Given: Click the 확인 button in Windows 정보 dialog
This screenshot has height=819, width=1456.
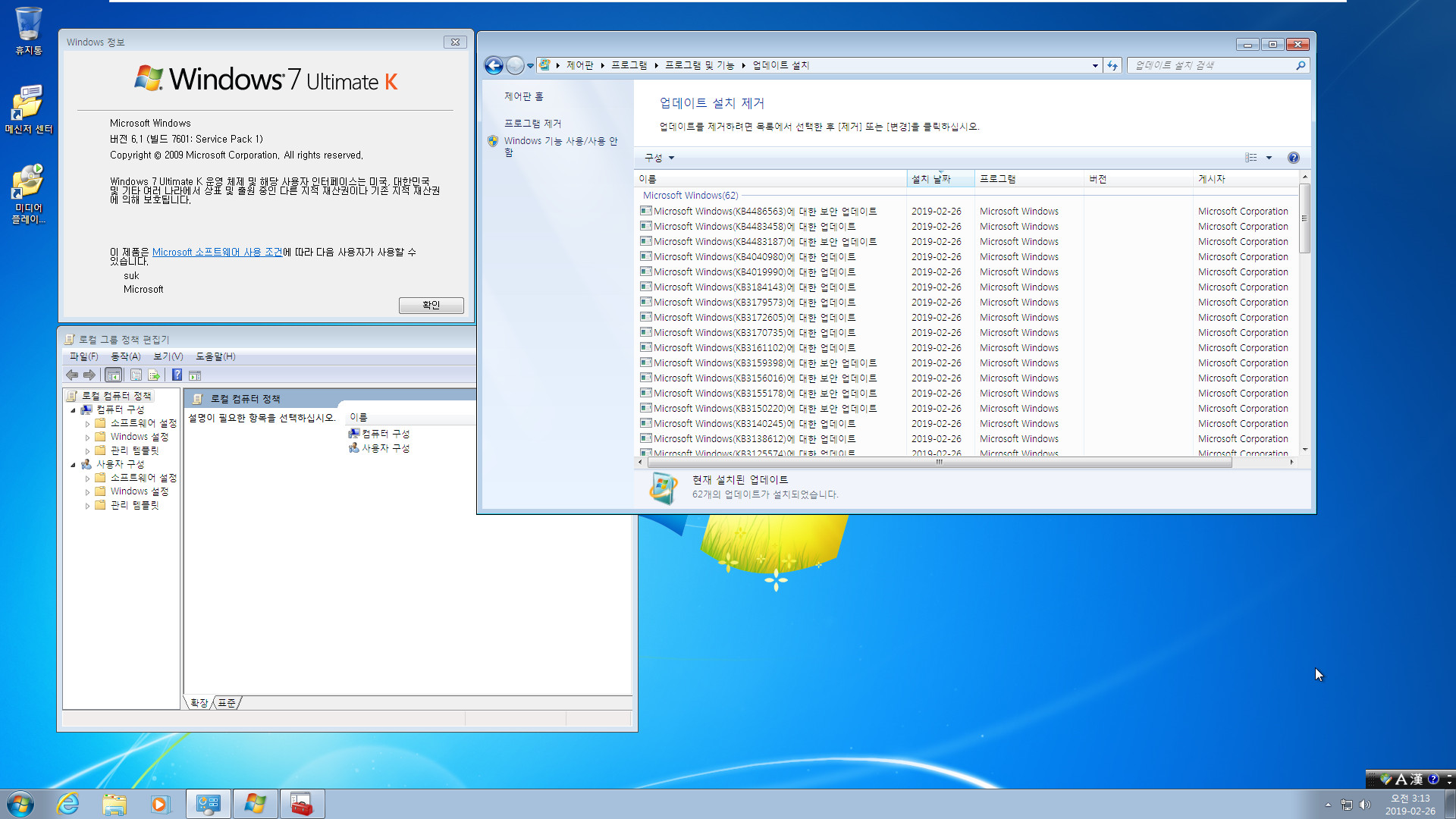Looking at the screenshot, I should (431, 305).
